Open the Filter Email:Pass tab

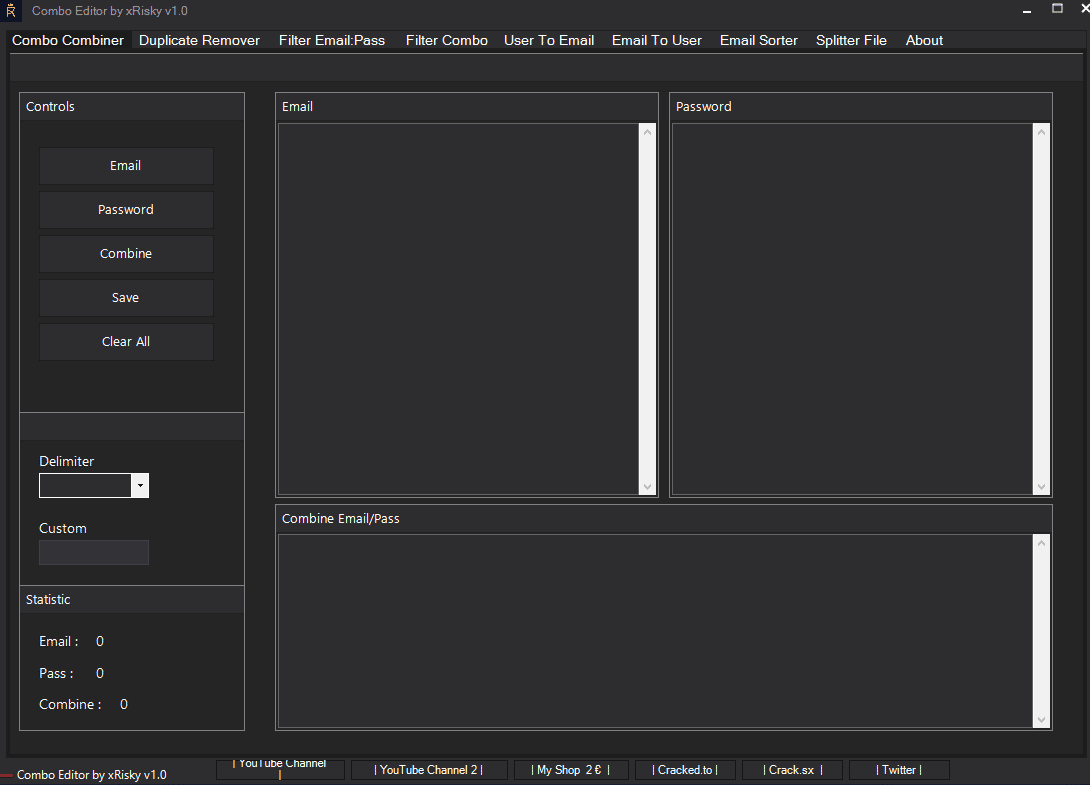[331, 40]
